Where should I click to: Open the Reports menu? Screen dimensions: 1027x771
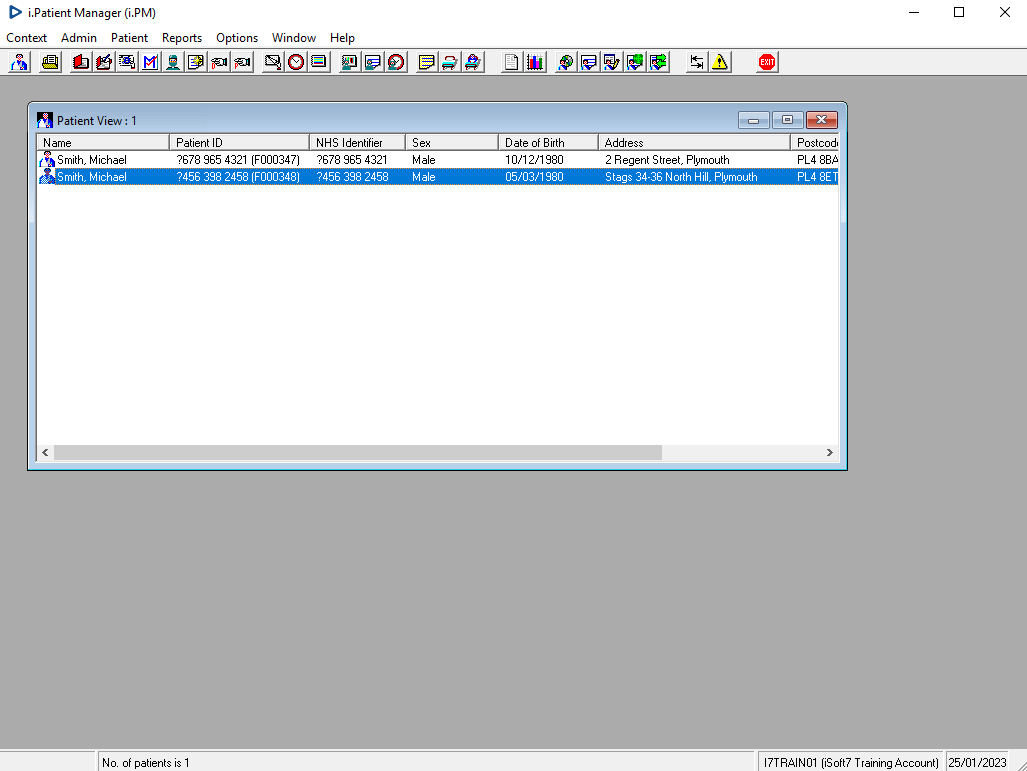(x=182, y=38)
